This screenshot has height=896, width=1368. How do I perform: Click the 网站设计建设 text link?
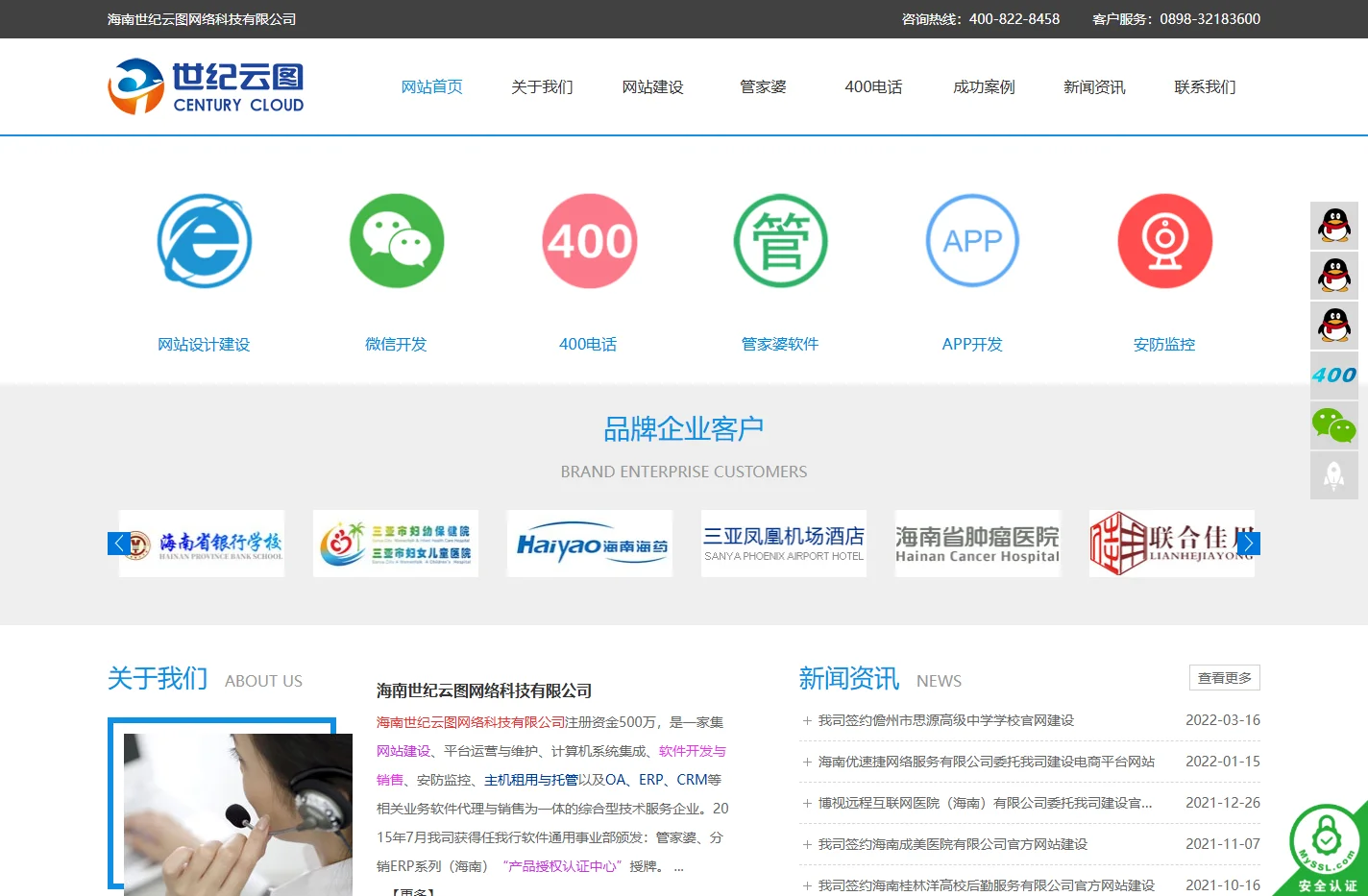(x=204, y=345)
